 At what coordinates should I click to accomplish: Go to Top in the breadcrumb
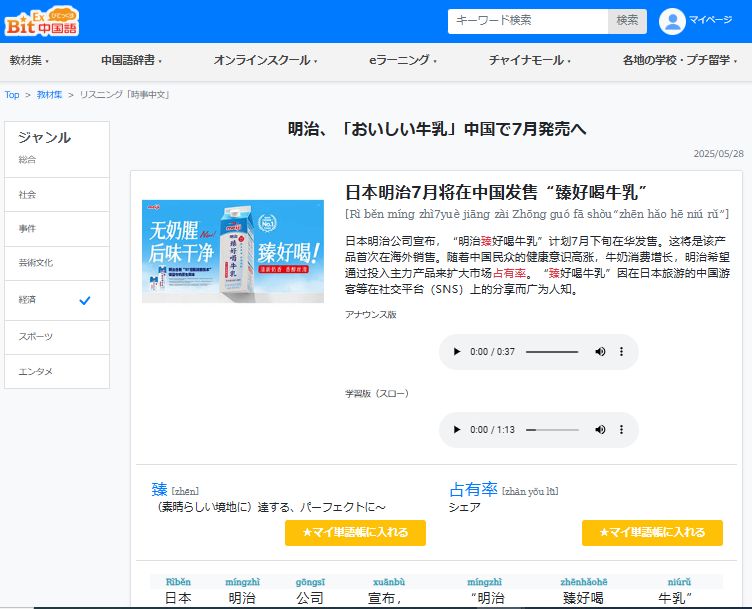click(12, 95)
